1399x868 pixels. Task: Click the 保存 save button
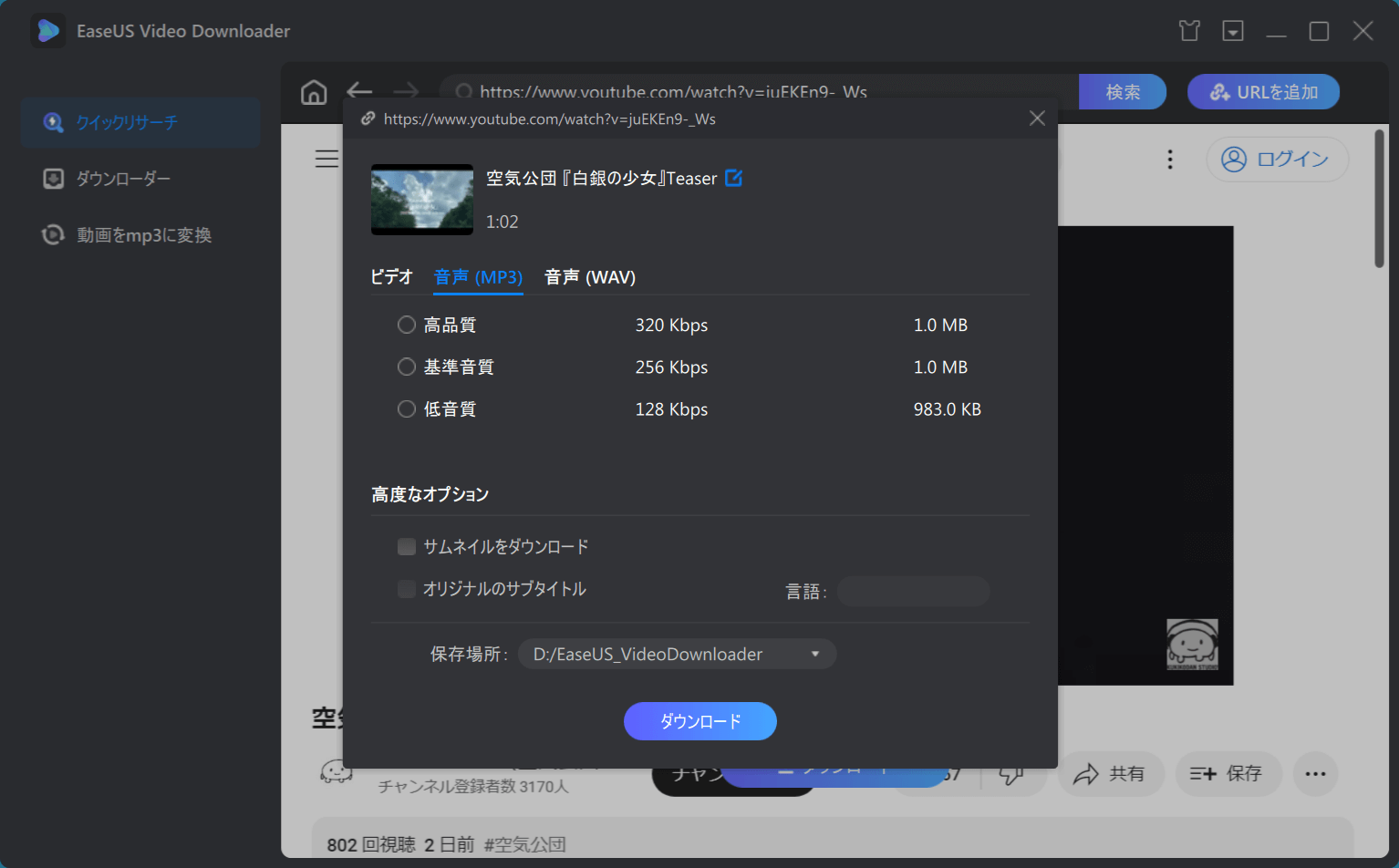pyautogui.click(x=1228, y=774)
